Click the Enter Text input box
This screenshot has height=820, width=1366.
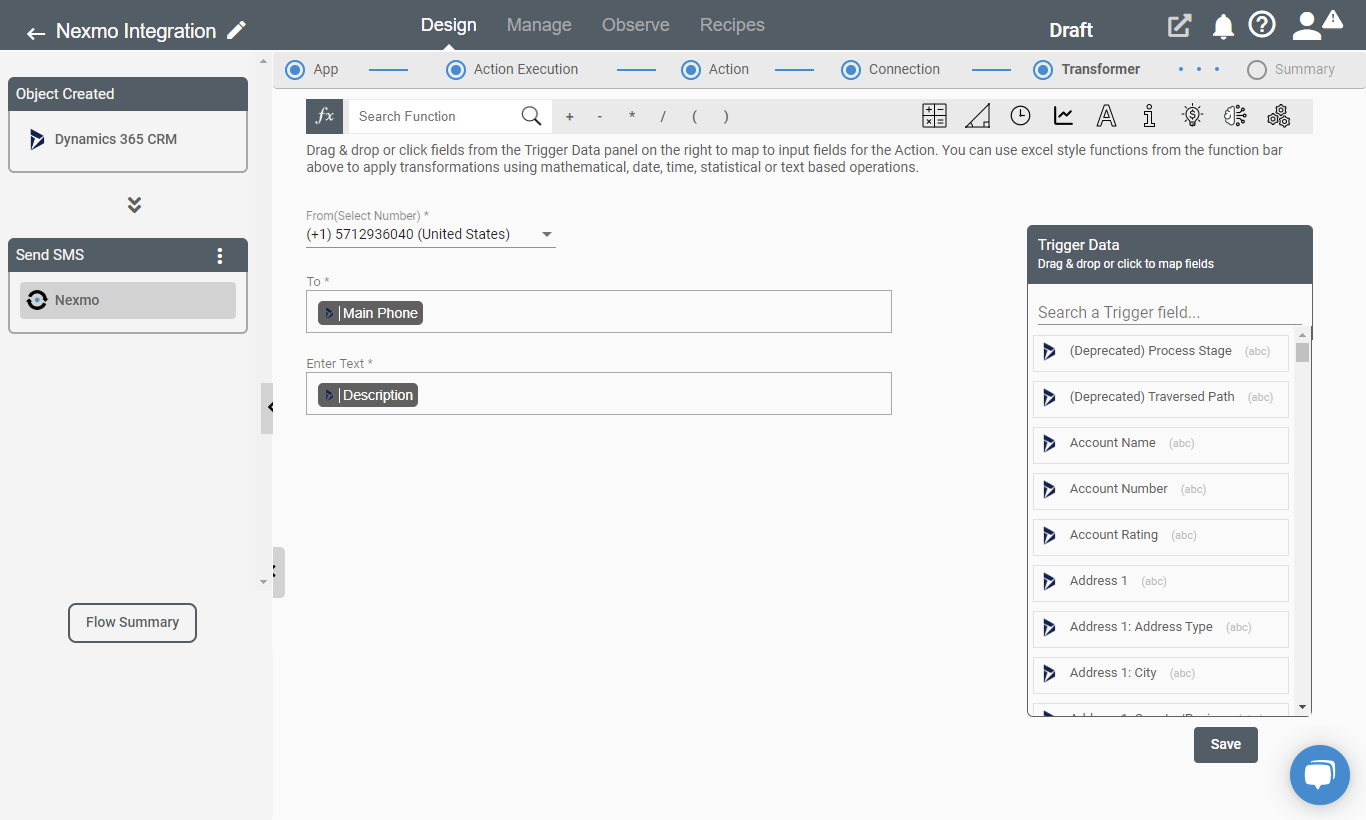pos(598,394)
